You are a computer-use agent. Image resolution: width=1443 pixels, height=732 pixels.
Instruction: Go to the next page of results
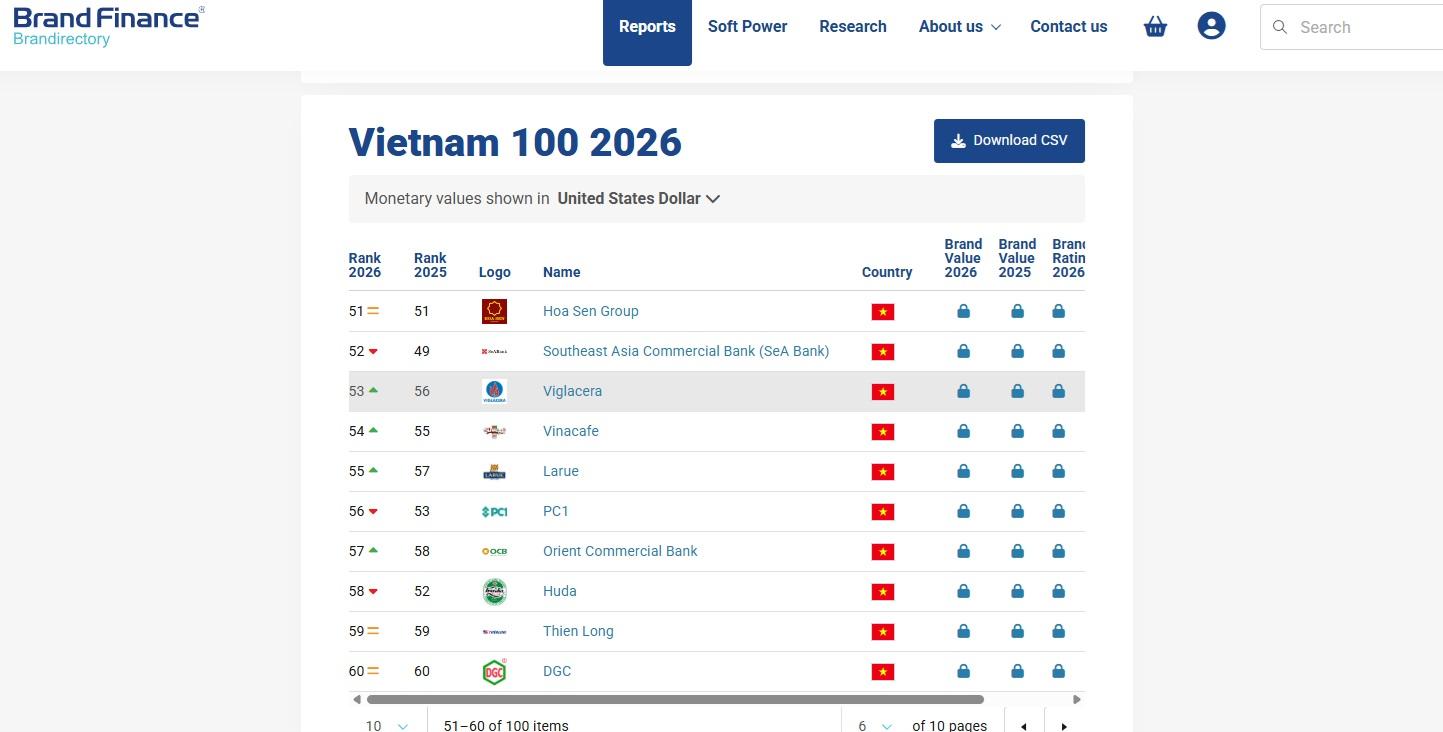[x=1064, y=726]
